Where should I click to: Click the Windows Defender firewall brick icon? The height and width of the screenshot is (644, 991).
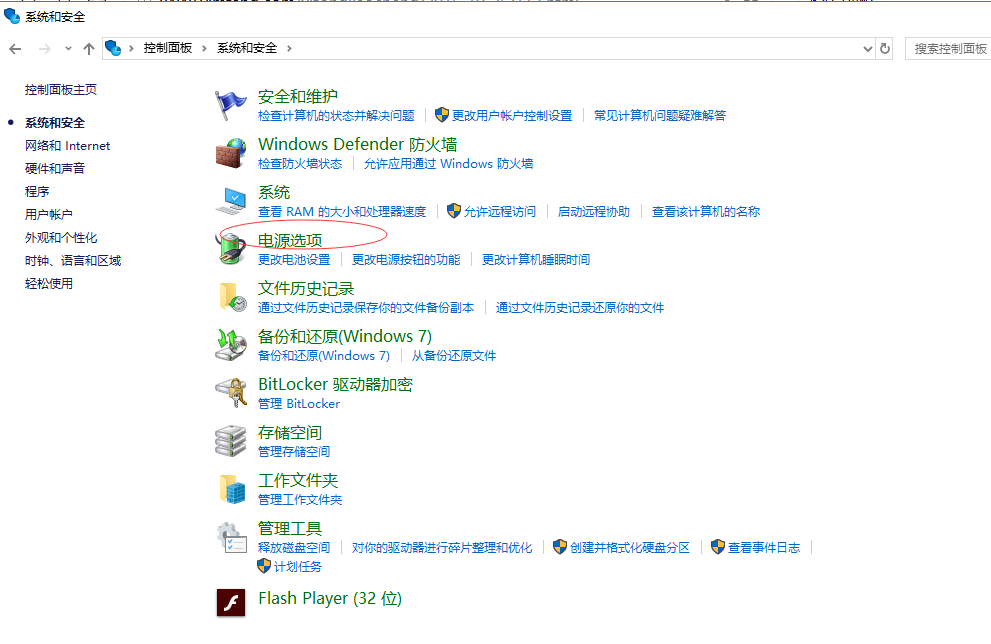point(231,153)
